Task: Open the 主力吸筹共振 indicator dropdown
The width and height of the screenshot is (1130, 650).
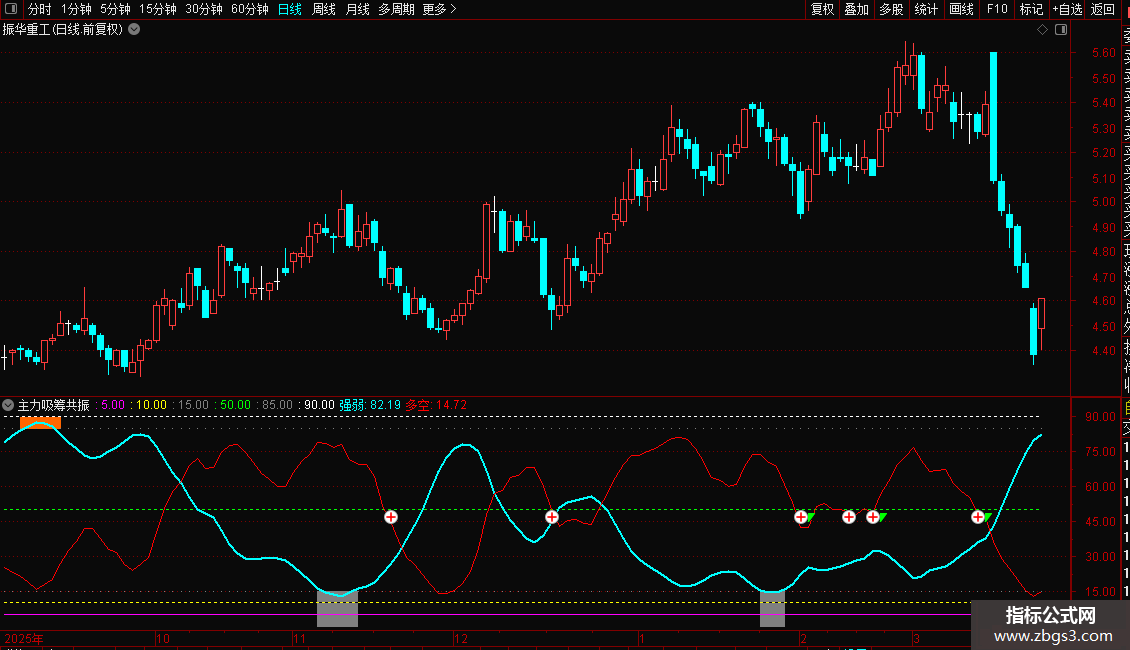Action: coord(9,405)
